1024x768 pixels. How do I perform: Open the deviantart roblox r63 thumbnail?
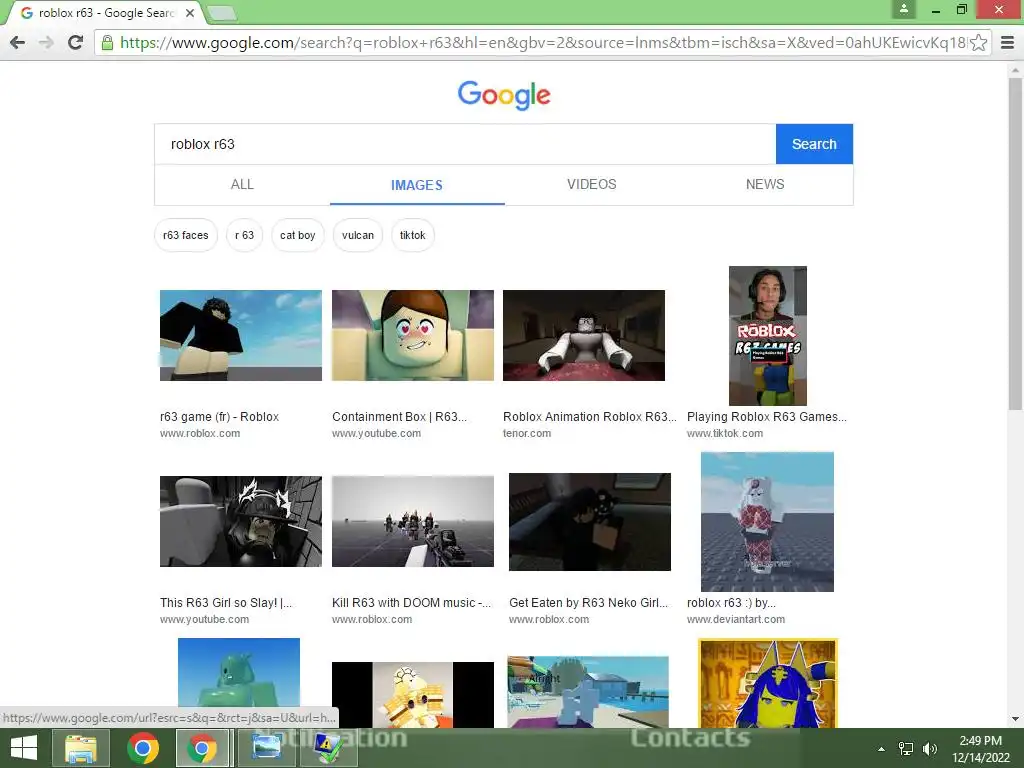click(x=767, y=522)
